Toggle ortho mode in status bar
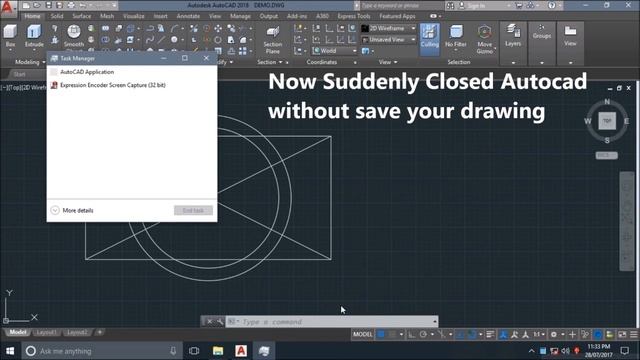The width and height of the screenshot is (640, 360). tap(411, 334)
